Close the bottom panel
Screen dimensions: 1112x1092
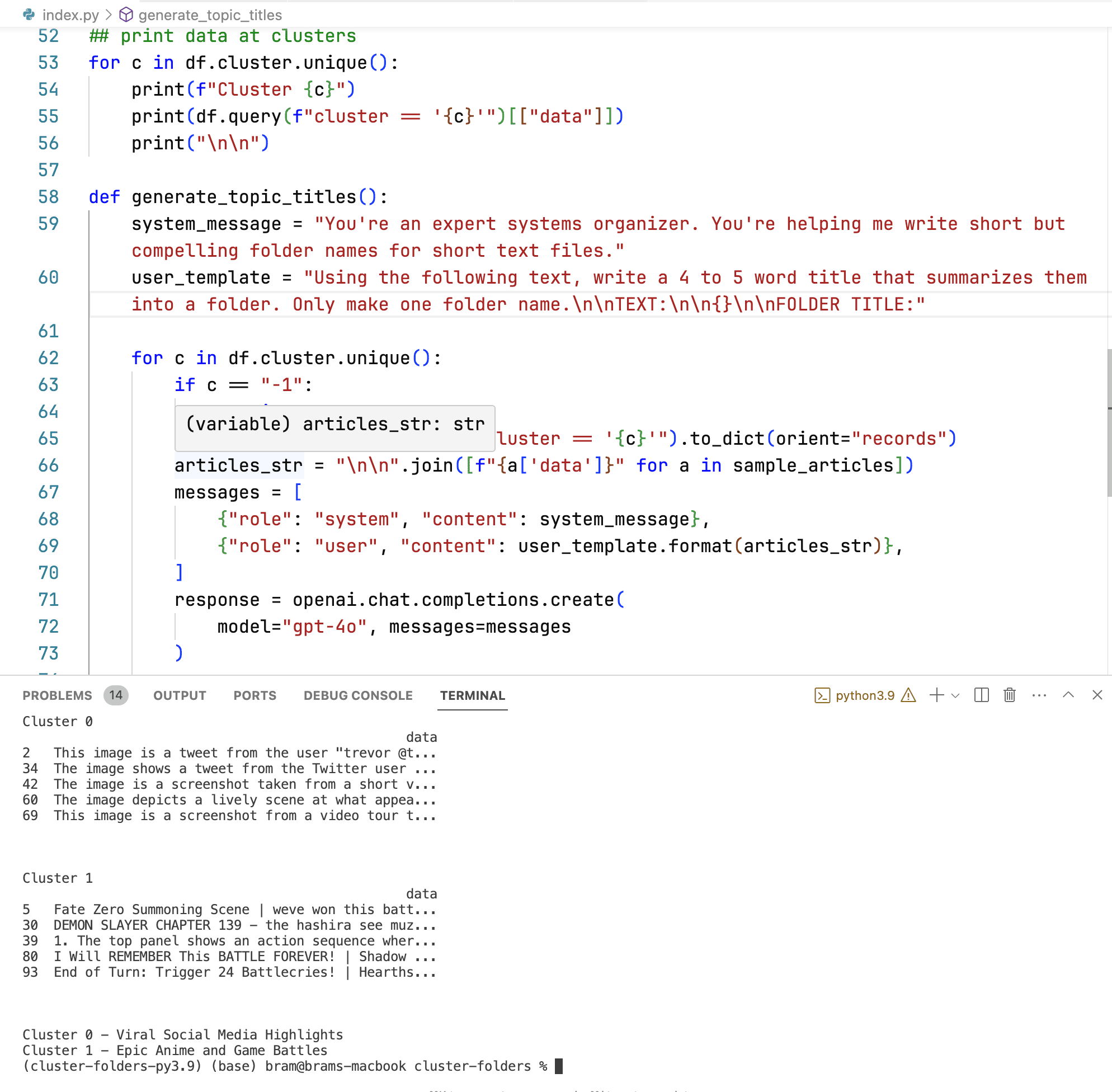1097,695
